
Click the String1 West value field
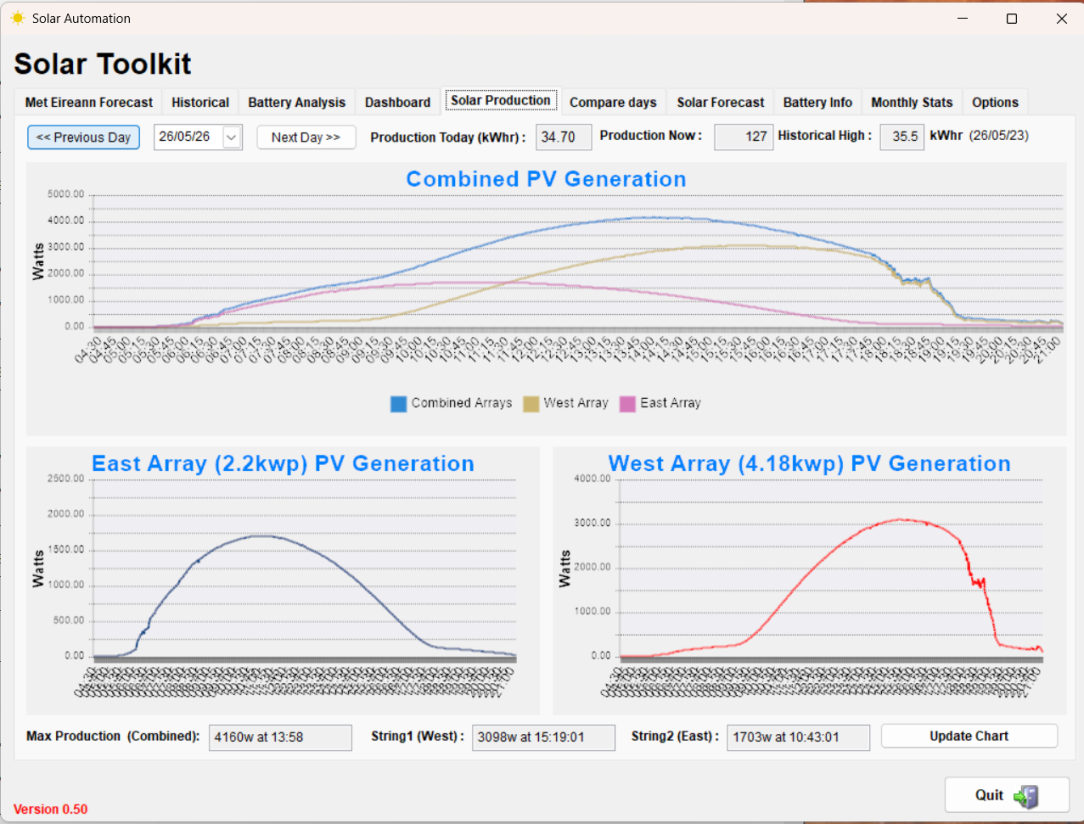pos(543,737)
